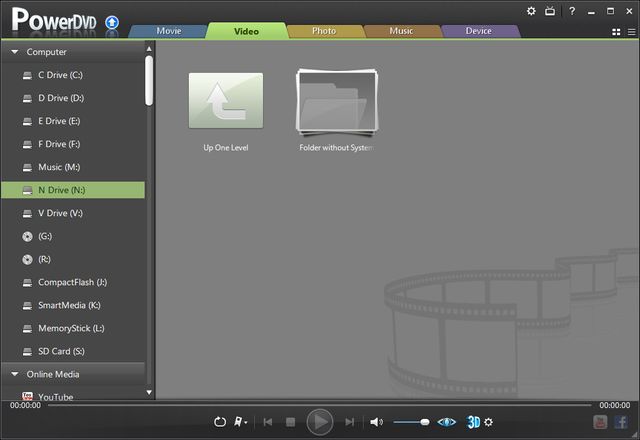Select MemoryStick (L:)
This screenshot has height=440, width=640.
[x=73, y=328]
